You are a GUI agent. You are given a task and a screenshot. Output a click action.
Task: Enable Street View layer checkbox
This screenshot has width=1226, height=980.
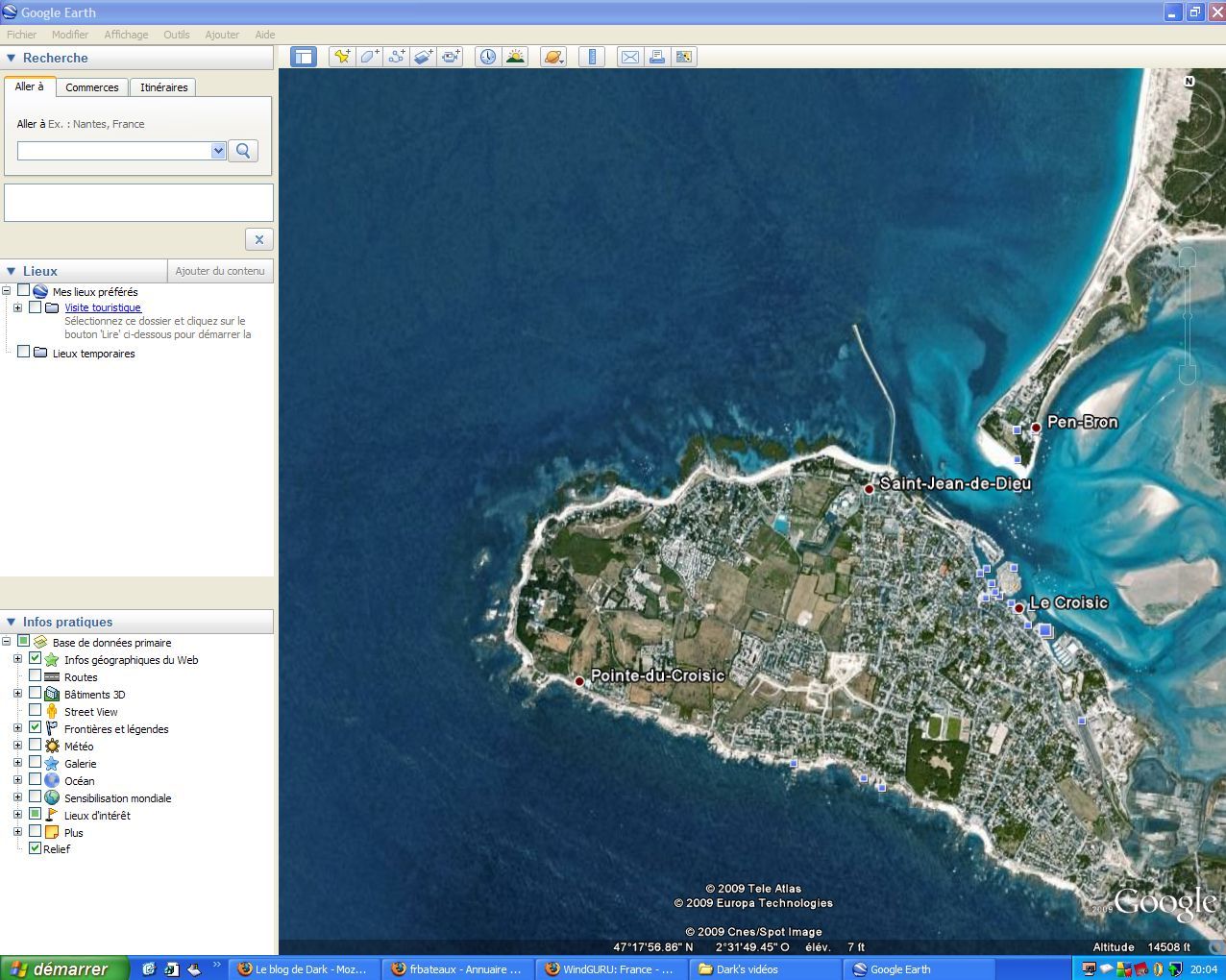(36, 711)
